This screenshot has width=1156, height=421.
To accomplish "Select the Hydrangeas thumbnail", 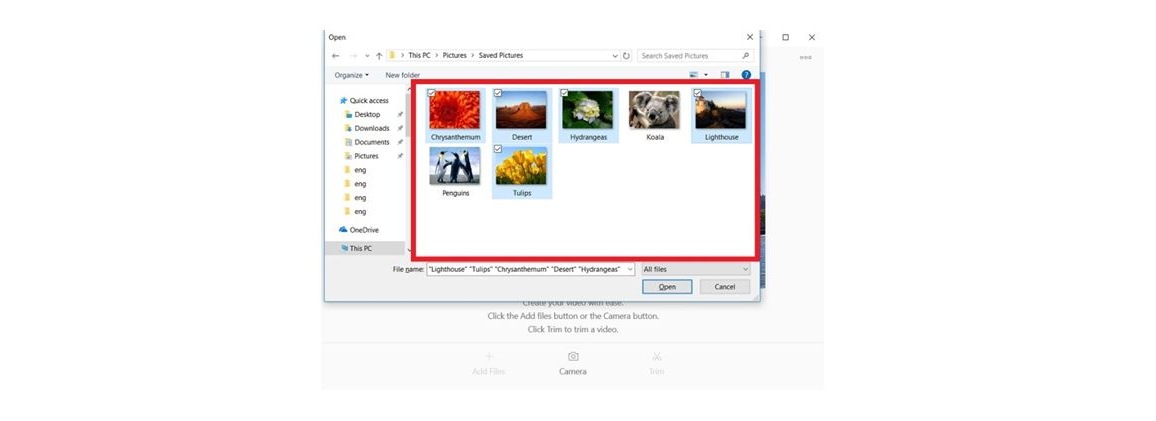I will coord(588,110).
